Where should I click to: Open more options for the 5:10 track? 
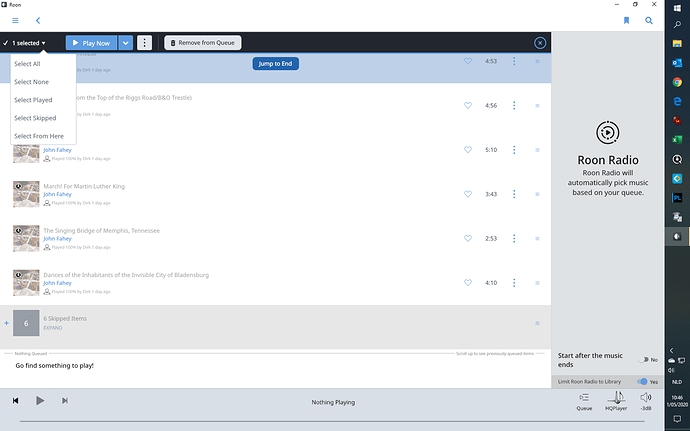514,150
